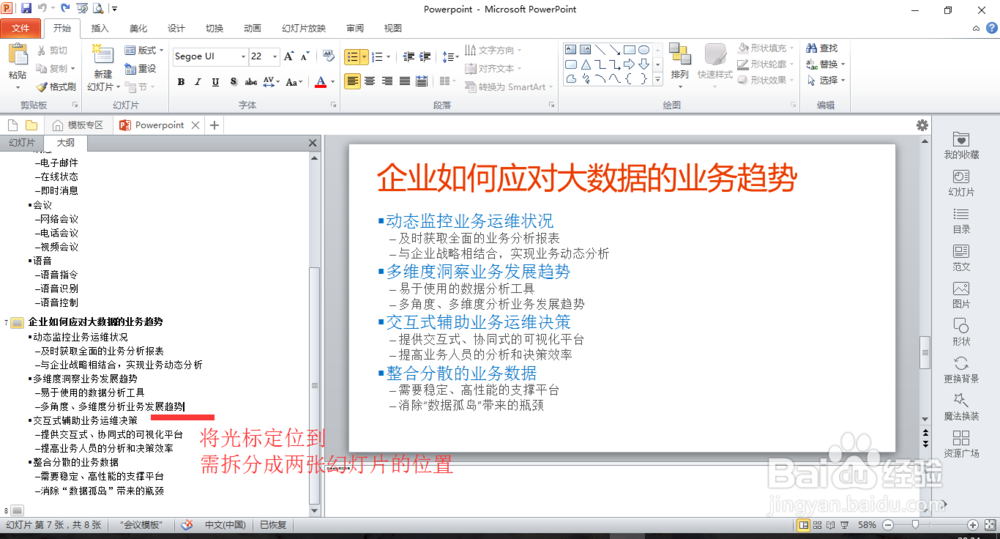This screenshot has height=539, width=1000.
Task: Select rectangle shape in gallery
Action: click(629, 49)
